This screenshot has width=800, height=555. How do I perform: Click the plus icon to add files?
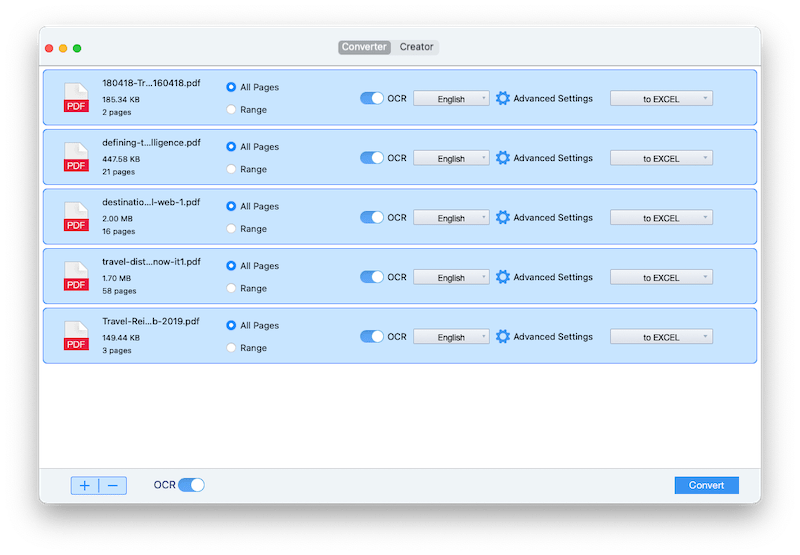85,486
